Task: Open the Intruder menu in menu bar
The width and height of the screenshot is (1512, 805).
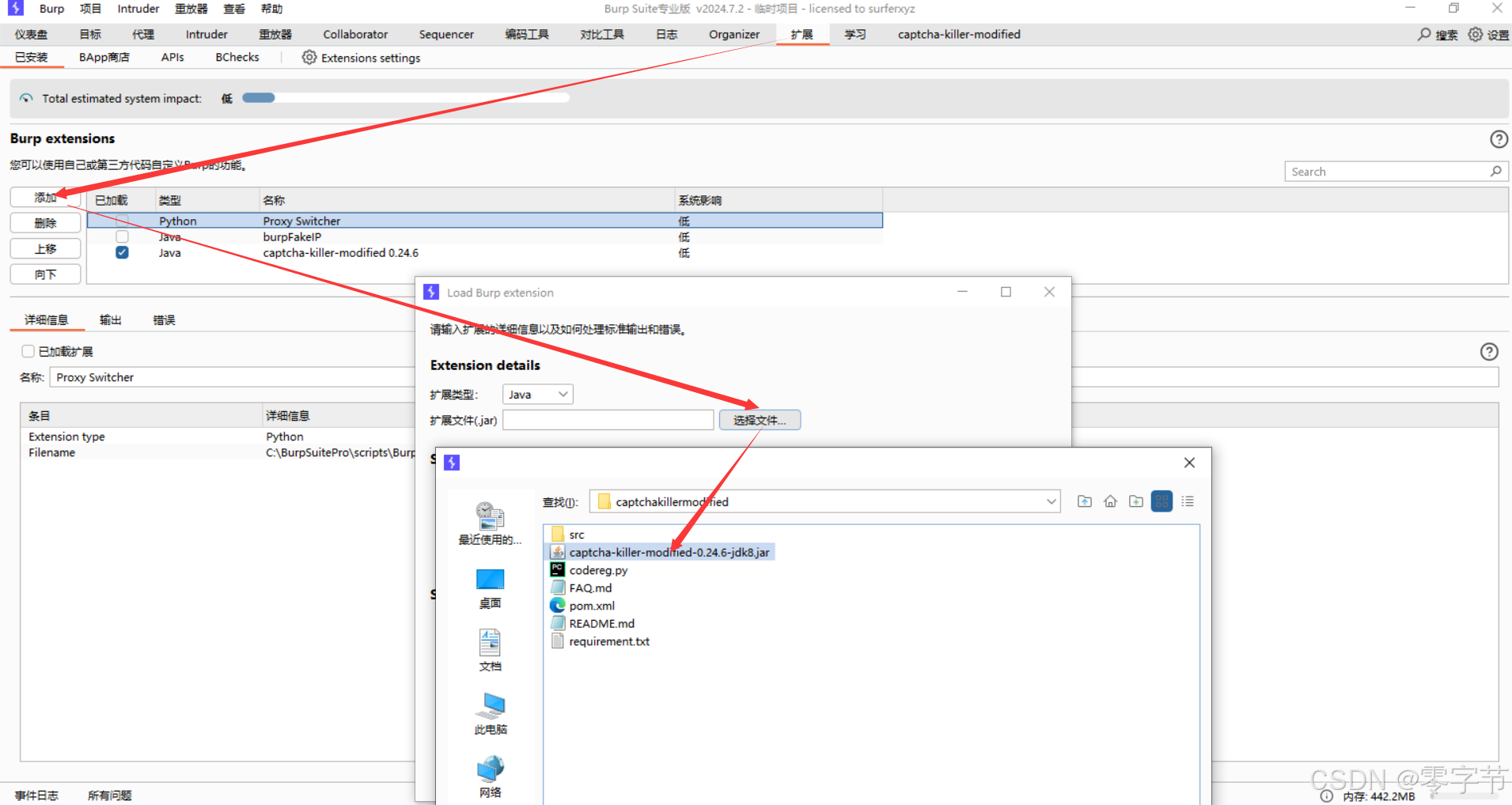Action: [x=138, y=9]
